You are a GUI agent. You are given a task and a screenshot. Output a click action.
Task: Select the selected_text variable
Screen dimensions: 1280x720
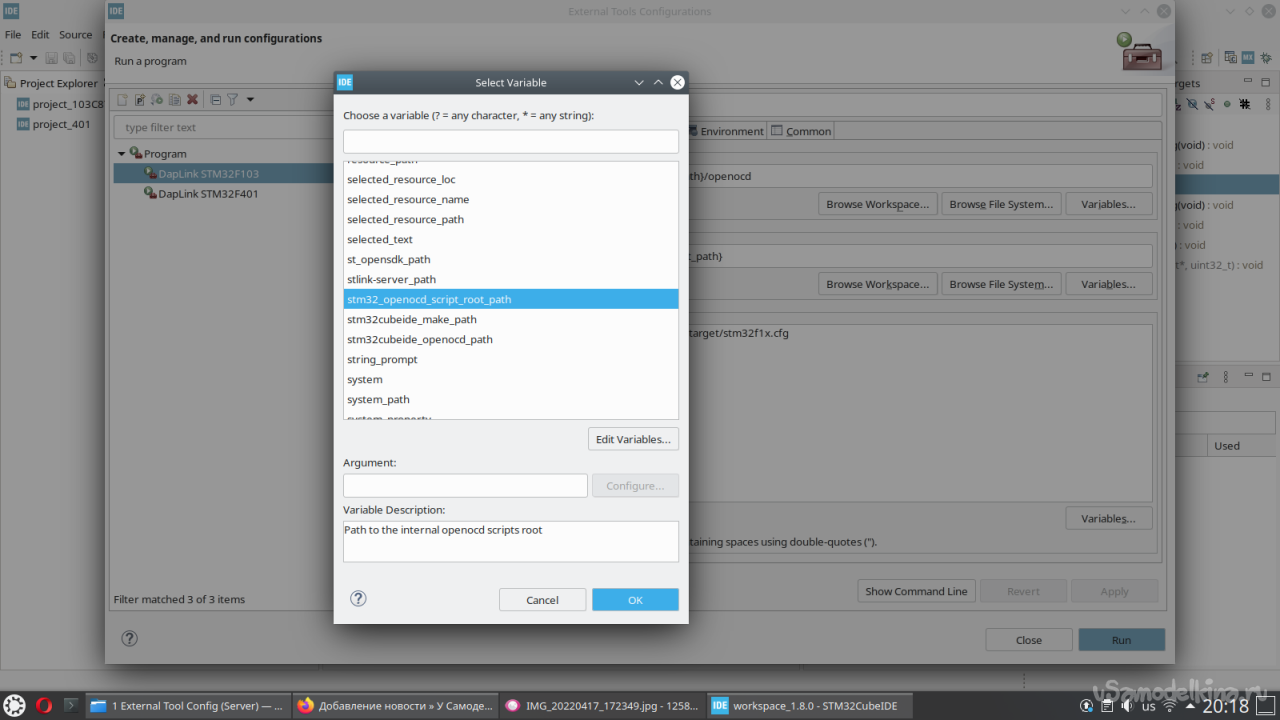pos(511,239)
